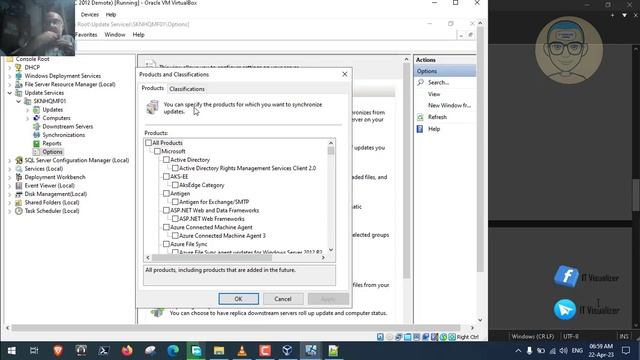Expand the DHCP tree node
Viewport: 640px width, 360px height.
pos(10,67)
